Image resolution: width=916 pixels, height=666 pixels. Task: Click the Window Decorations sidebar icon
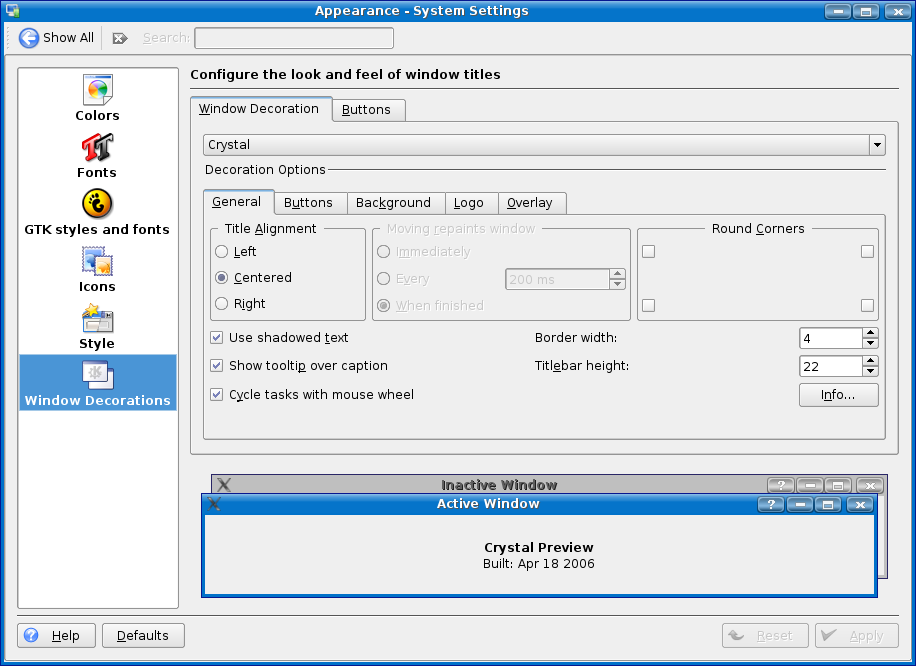pyautogui.click(x=97, y=376)
